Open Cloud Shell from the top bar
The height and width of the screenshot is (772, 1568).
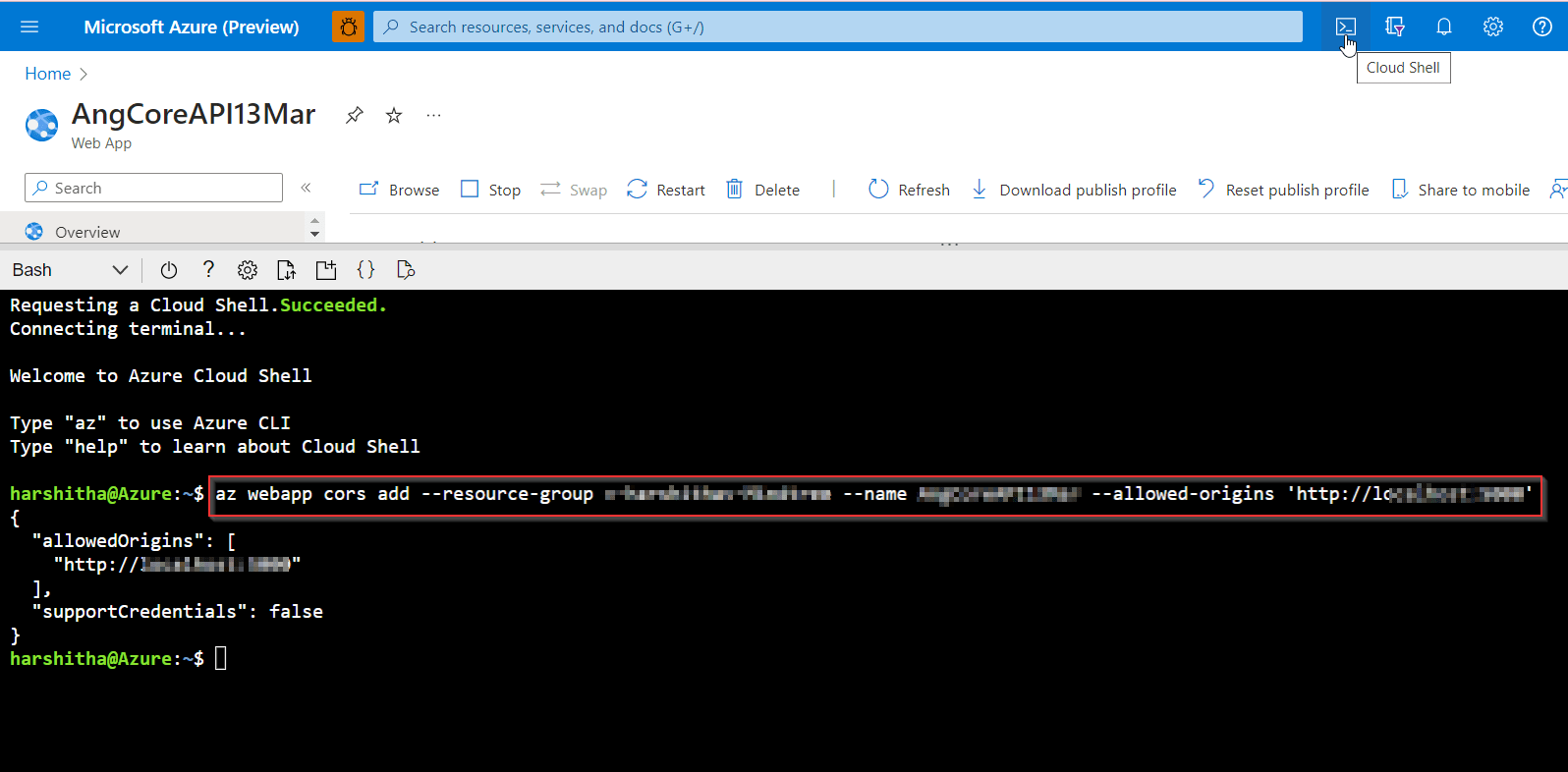pyautogui.click(x=1346, y=27)
